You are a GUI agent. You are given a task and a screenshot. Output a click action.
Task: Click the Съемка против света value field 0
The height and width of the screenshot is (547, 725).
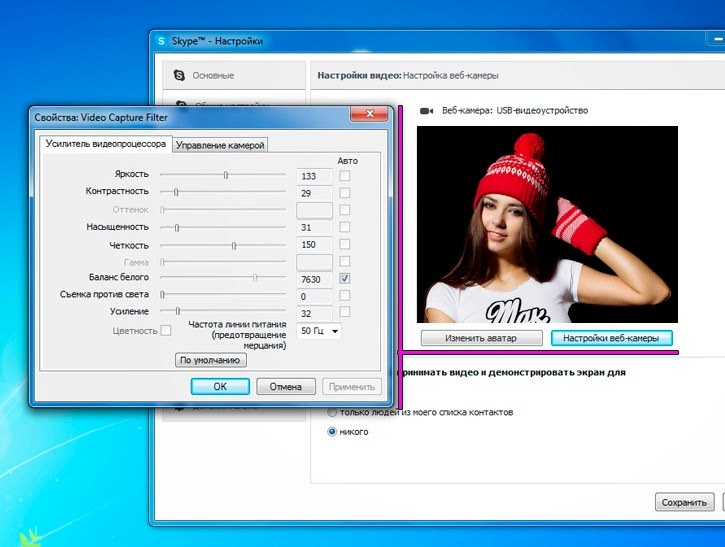pyautogui.click(x=314, y=296)
